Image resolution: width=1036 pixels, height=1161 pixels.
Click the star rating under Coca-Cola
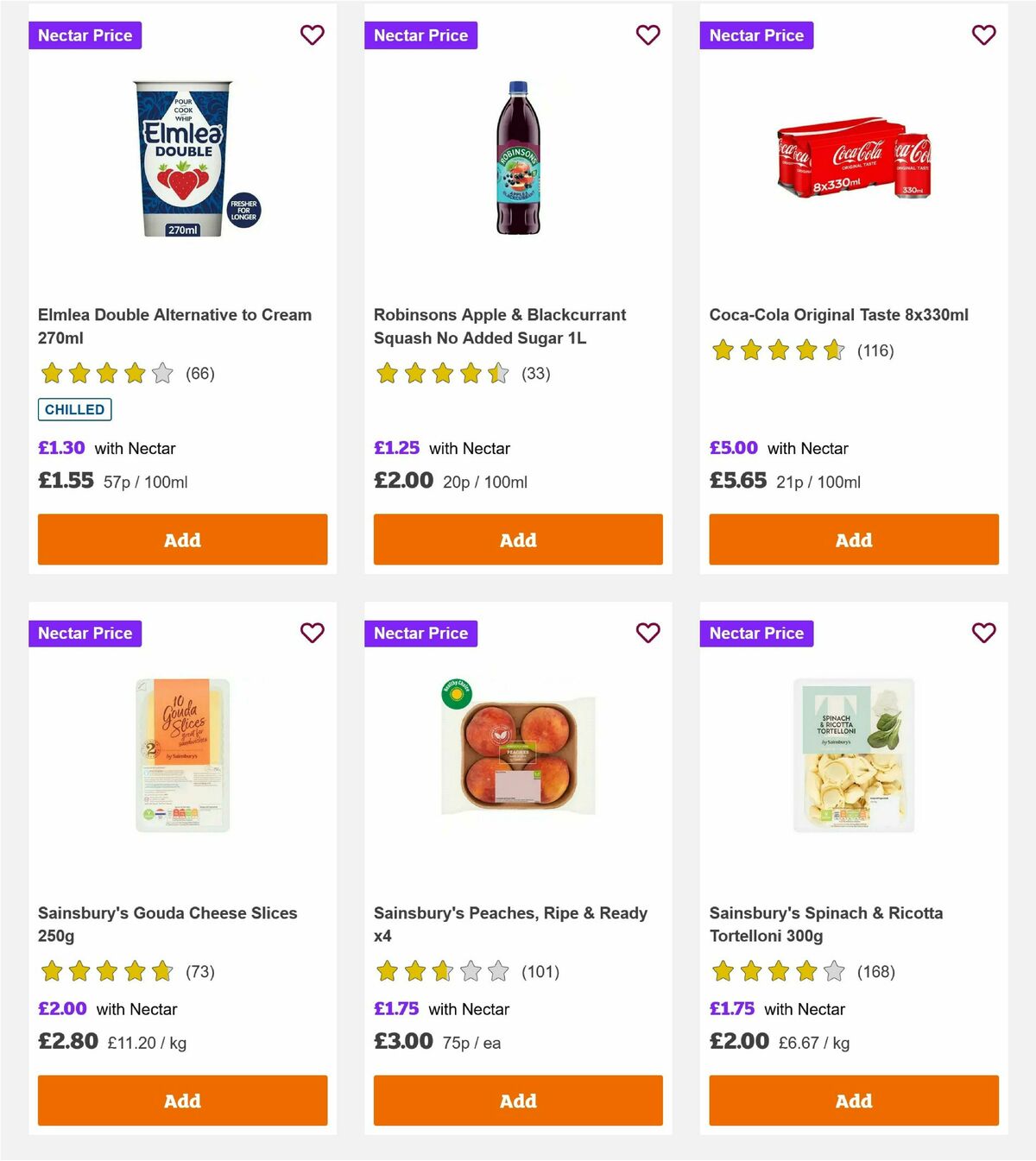776,350
